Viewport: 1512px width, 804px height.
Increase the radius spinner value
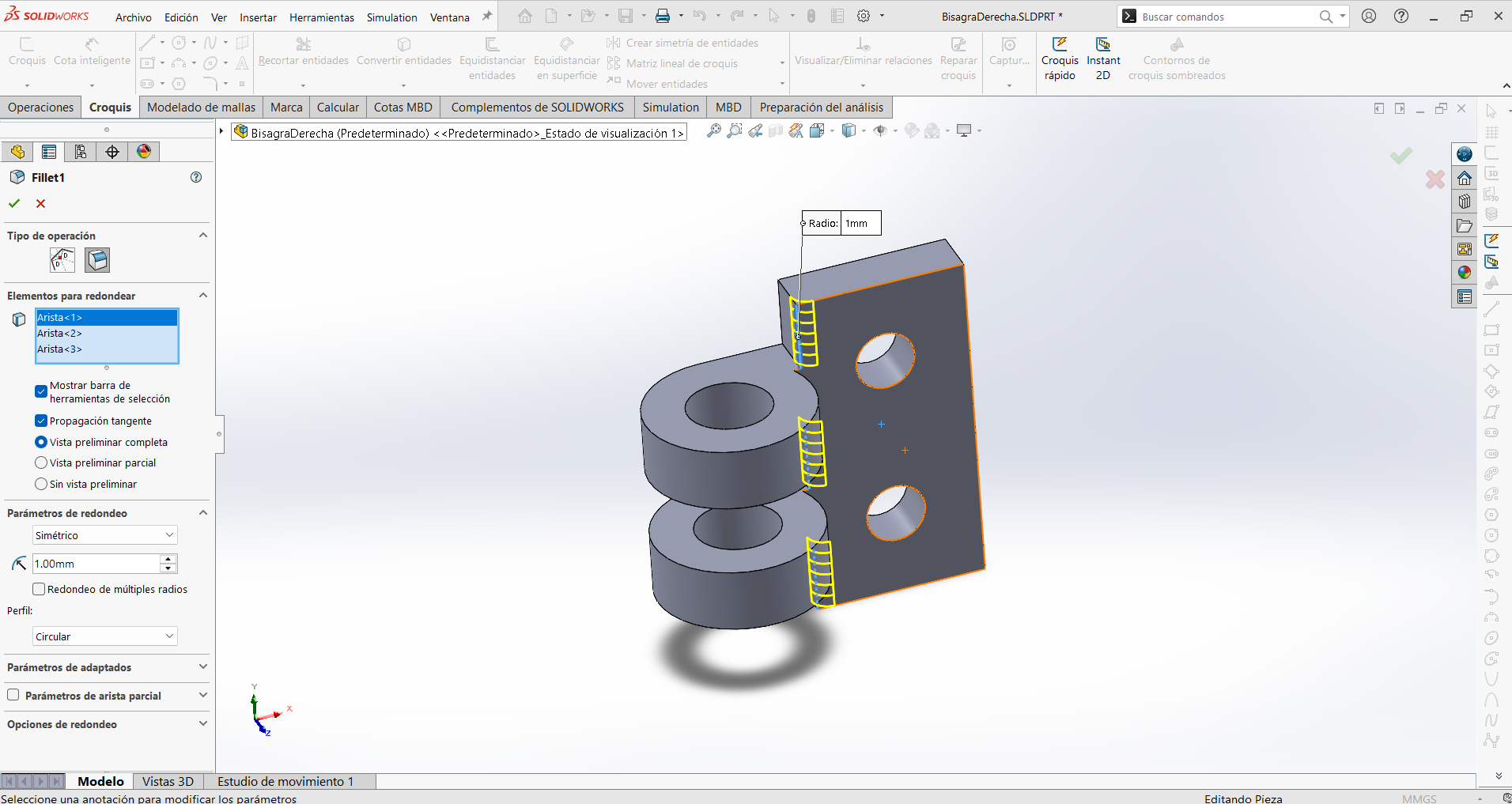[168, 559]
